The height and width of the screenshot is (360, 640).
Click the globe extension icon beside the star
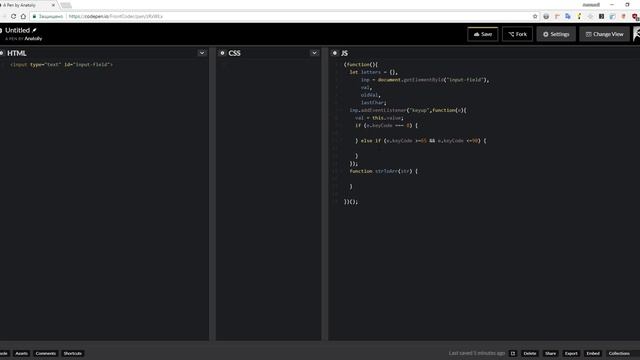click(x=546, y=16)
